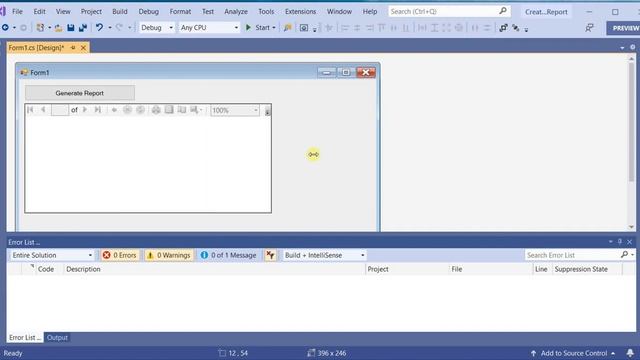Stop rendering in report viewer
Image resolution: width=640 pixels, height=360 pixels.
pyautogui.click(x=127, y=110)
